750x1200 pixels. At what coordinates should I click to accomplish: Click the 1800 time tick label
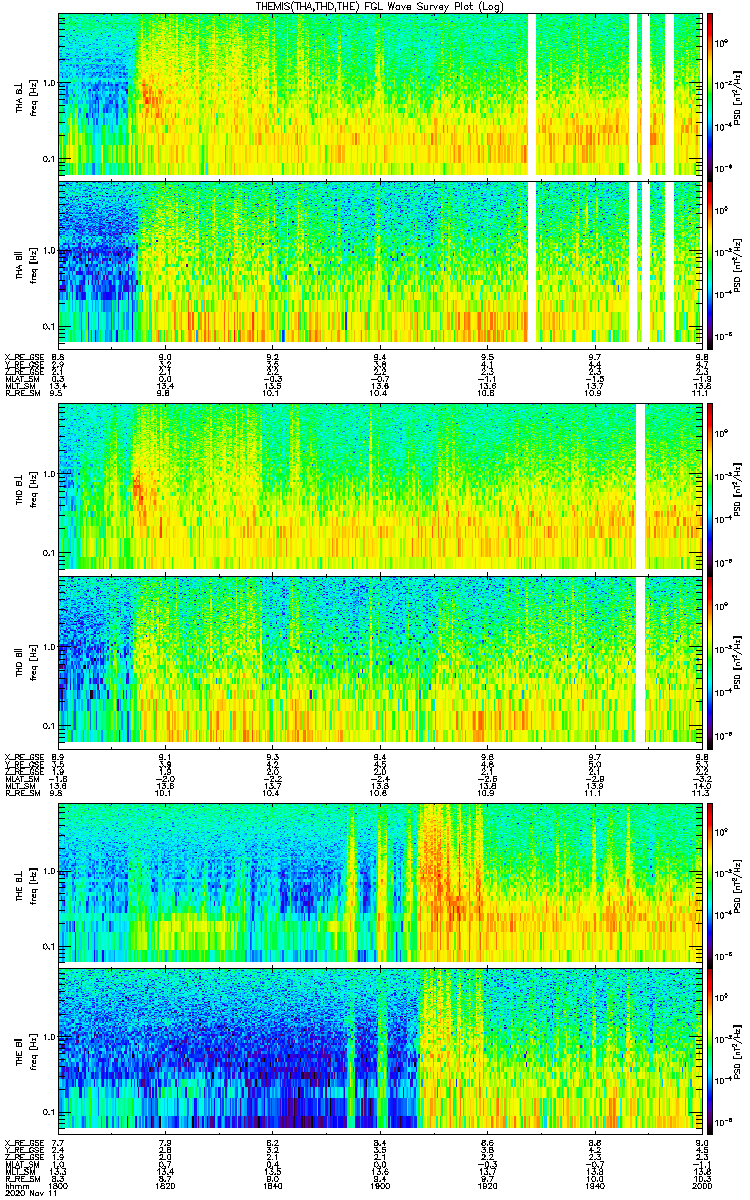[59, 1185]
